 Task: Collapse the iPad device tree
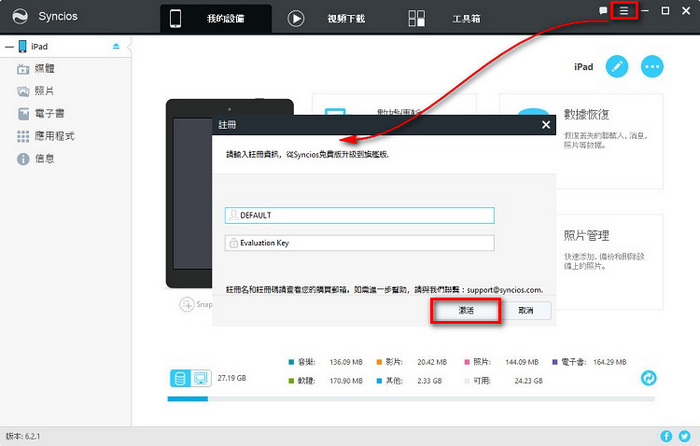pyautogui.click(x=9, y=46)
